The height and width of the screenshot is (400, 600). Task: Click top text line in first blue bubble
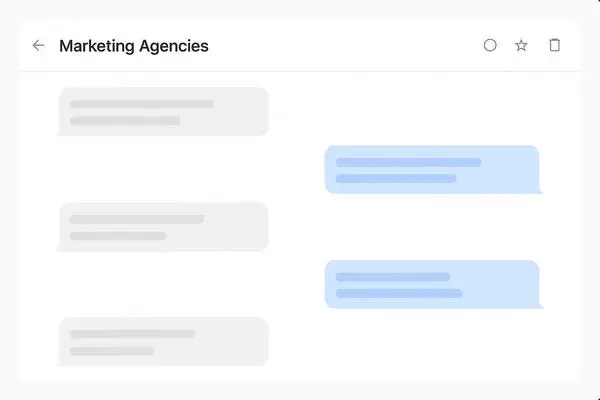click(x=408, y=162)
